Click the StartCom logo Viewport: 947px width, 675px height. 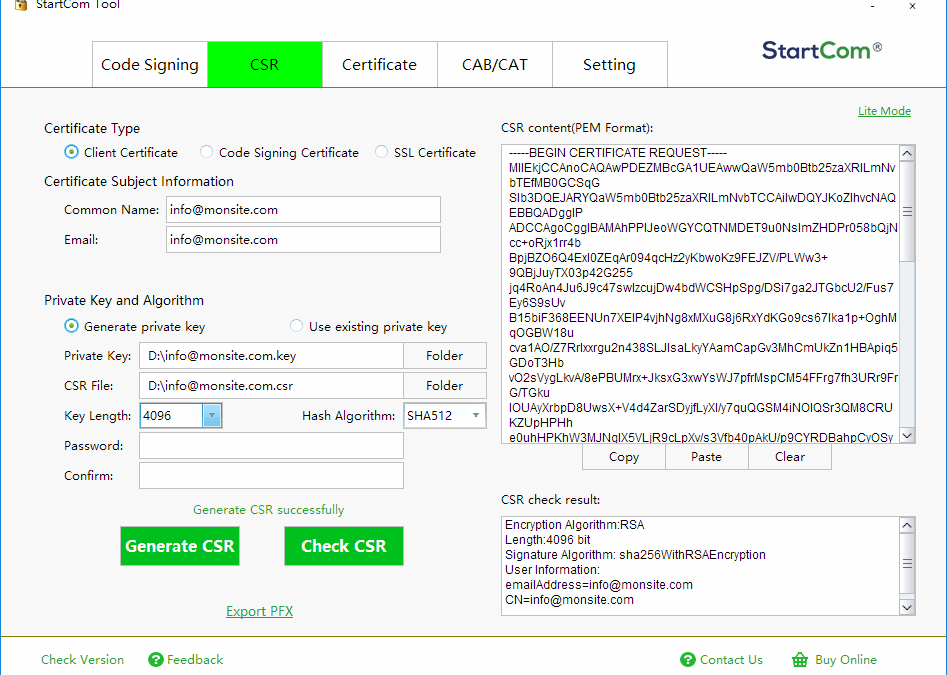point(822,51)
